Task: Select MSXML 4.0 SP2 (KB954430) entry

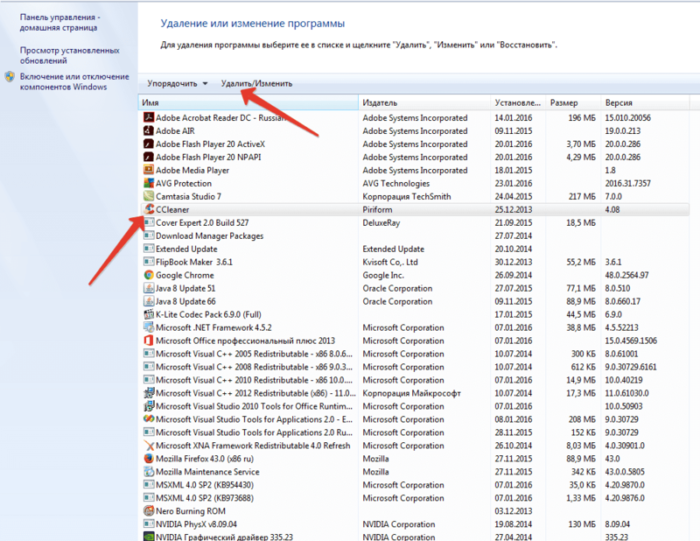Action: pos(204,485)
